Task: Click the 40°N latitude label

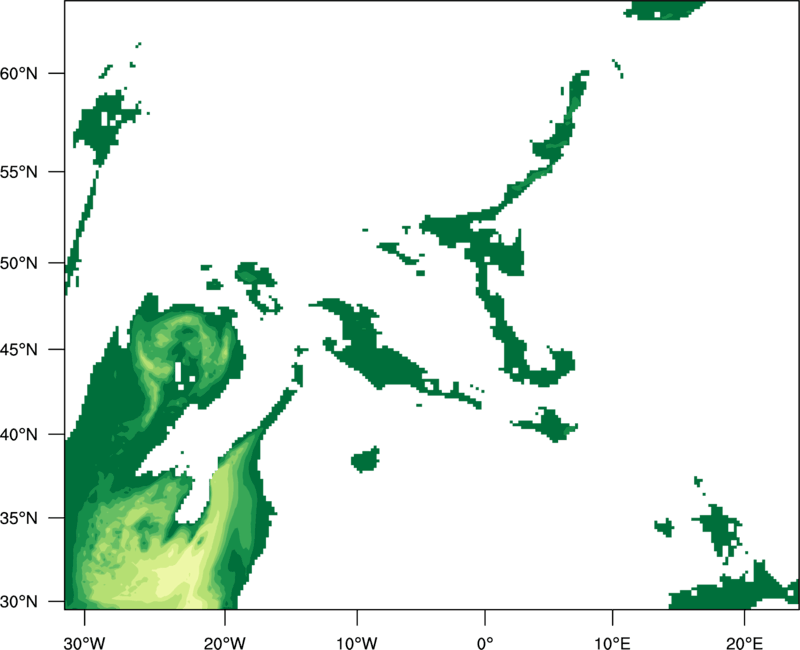Action: (x=18, y=435)
